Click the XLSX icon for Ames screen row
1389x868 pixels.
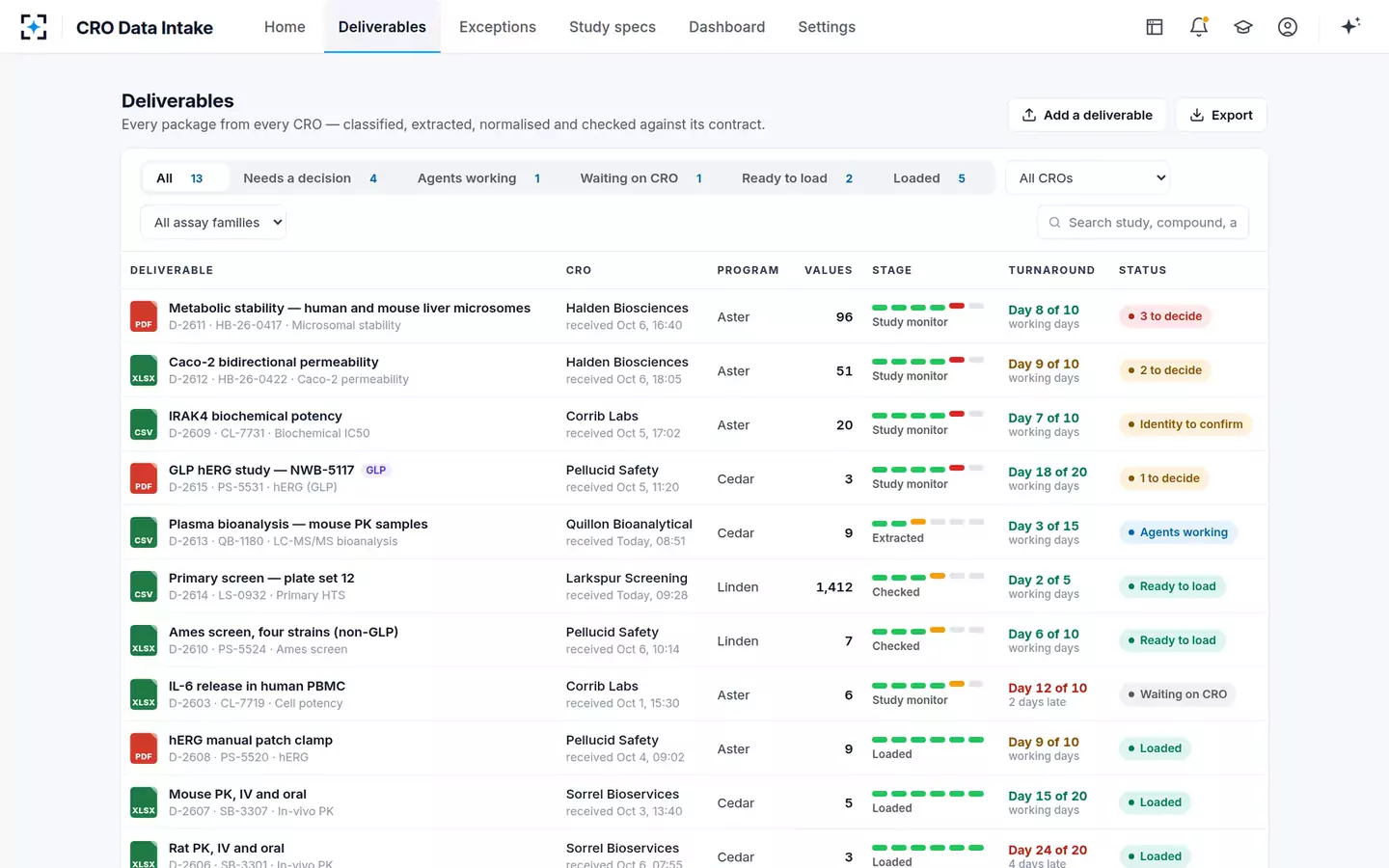(x=144, y=640)
